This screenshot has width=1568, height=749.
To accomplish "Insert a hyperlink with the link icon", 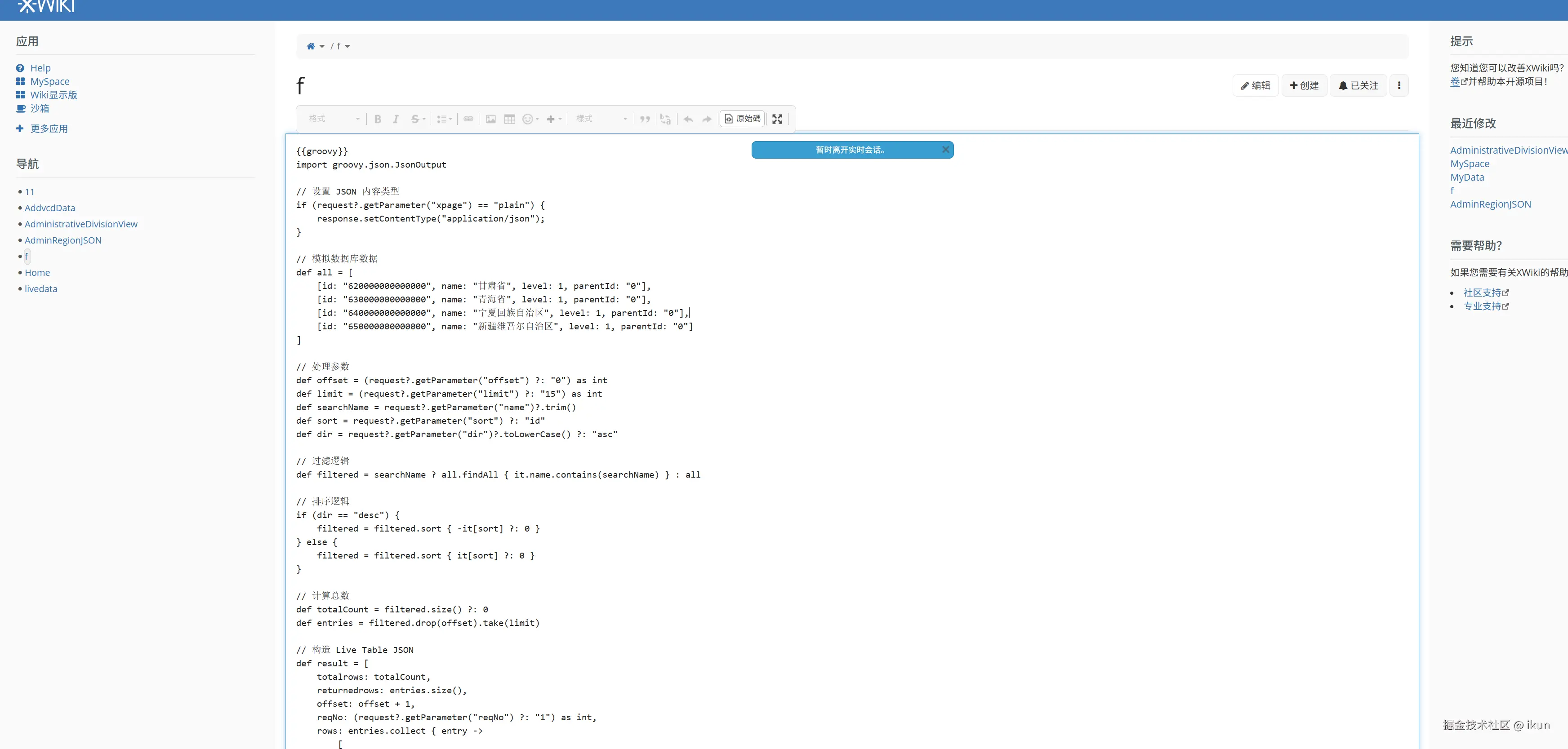I will [468, 119].
